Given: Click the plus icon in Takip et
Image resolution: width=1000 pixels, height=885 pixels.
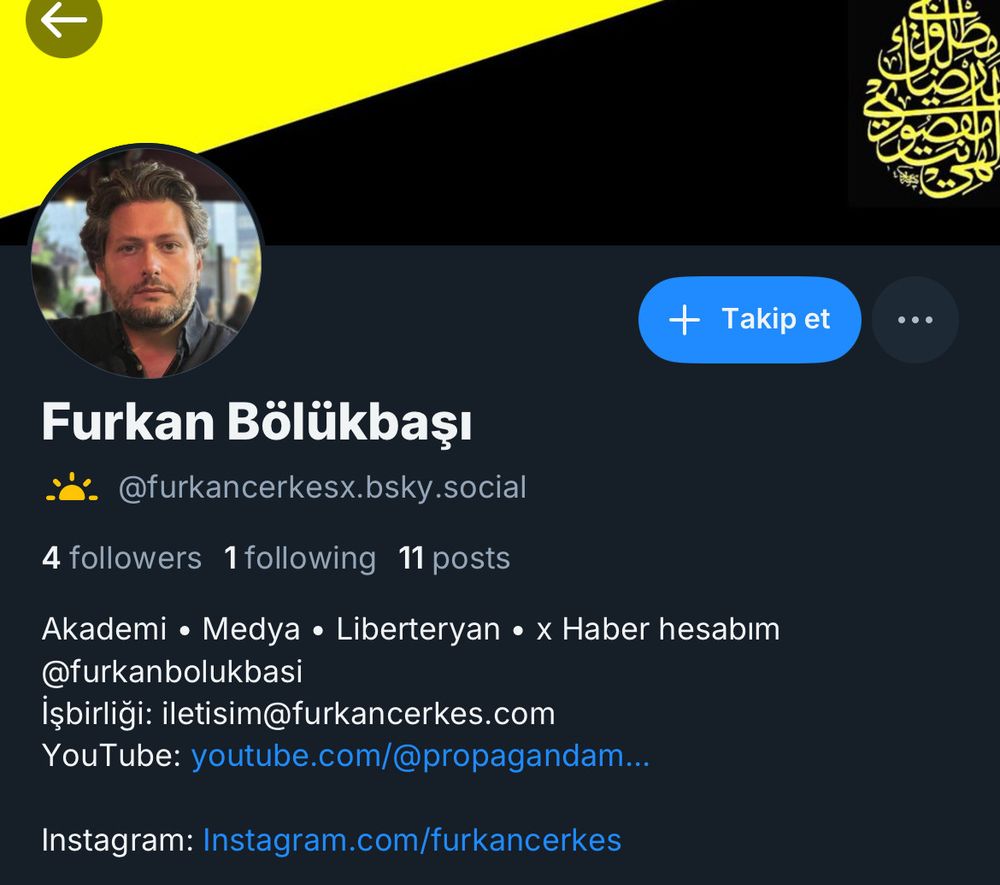Looking at the screenshot, I should tap(684, 319).
